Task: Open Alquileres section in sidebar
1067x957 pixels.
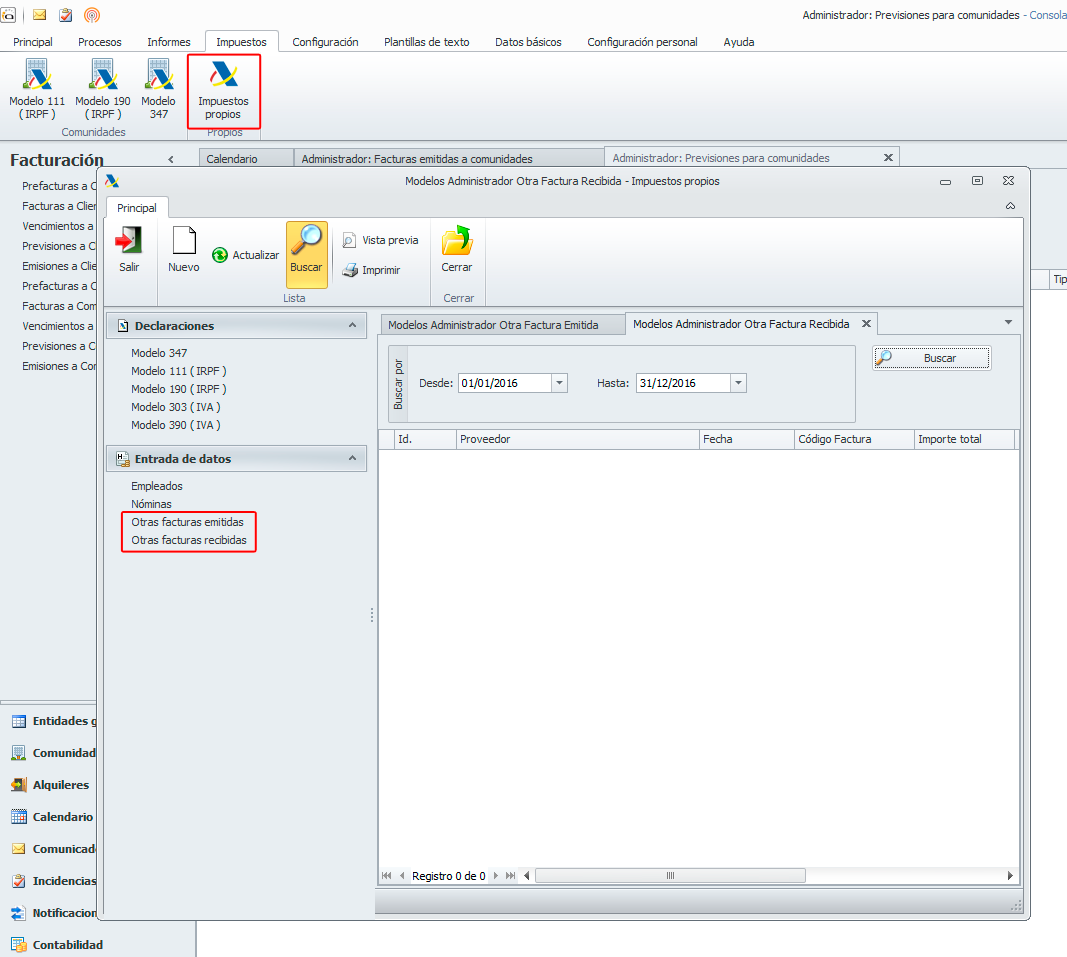Action: click(x=51, y=785)
